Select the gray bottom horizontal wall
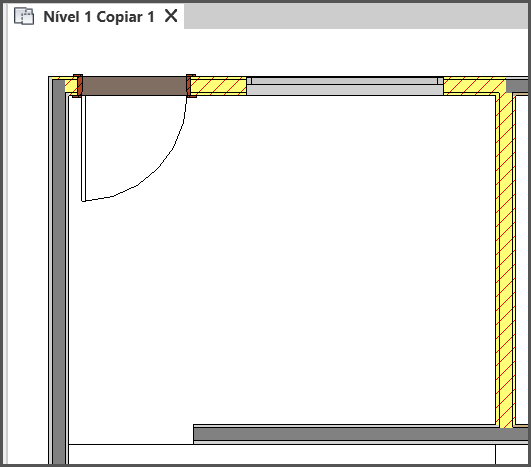This screenshot has width=531, height=467. (361, 434)
